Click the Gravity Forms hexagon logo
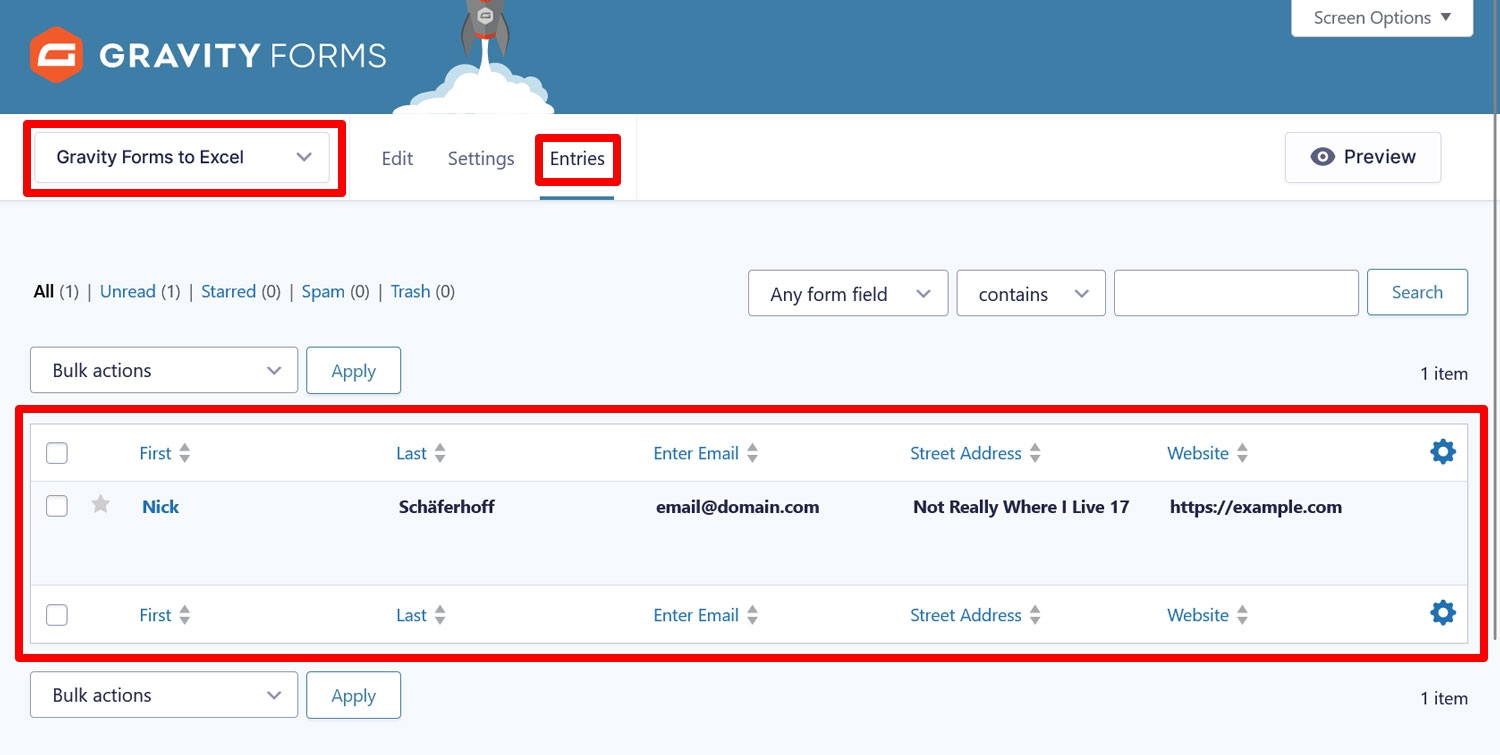 (x=56, y=54)
